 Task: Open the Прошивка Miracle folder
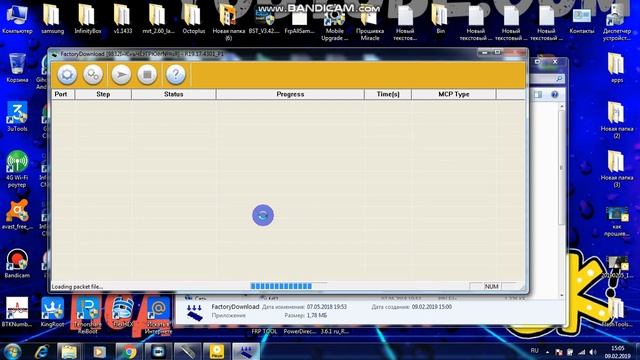(370, 23)
